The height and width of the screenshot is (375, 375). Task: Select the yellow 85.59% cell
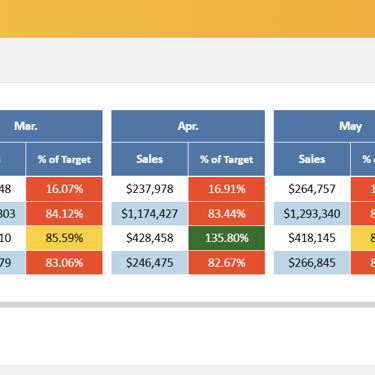point(64,238)
